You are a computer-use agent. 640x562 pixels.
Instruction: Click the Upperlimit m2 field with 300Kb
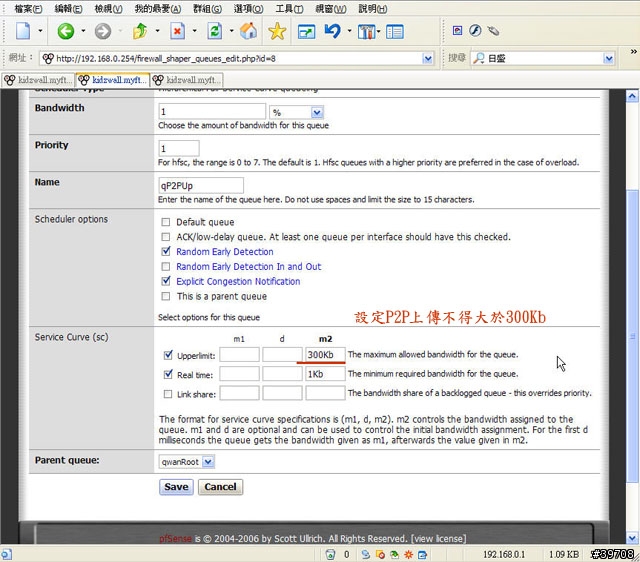[x=325, y=354]
